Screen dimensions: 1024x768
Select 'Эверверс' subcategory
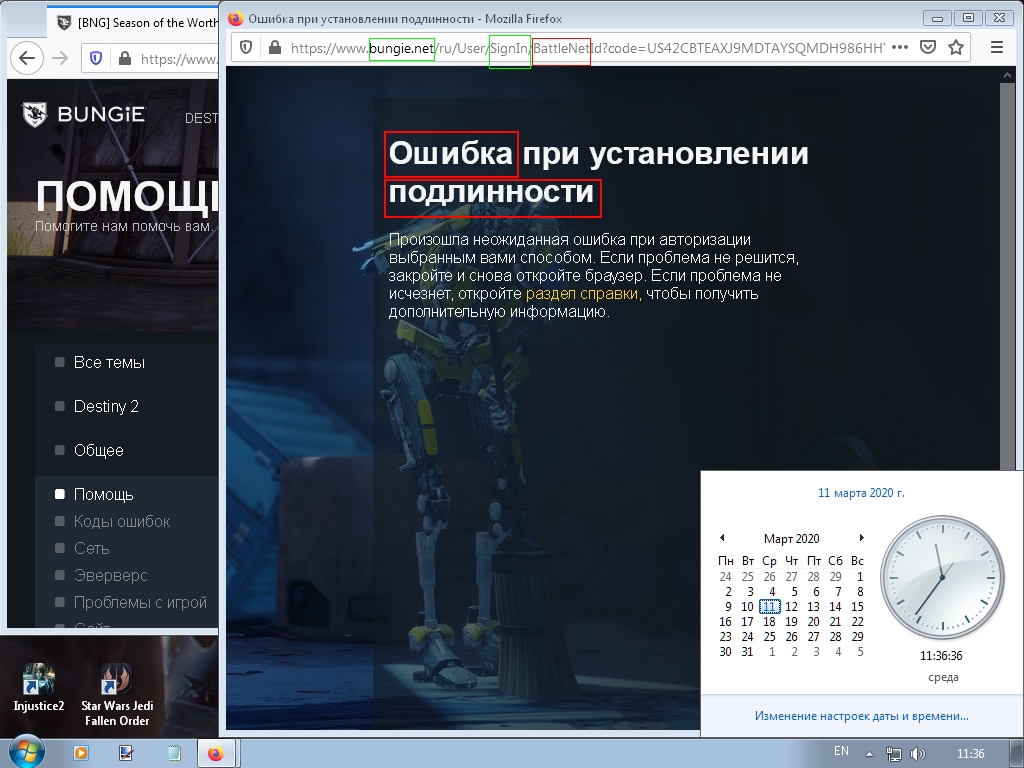110,575
